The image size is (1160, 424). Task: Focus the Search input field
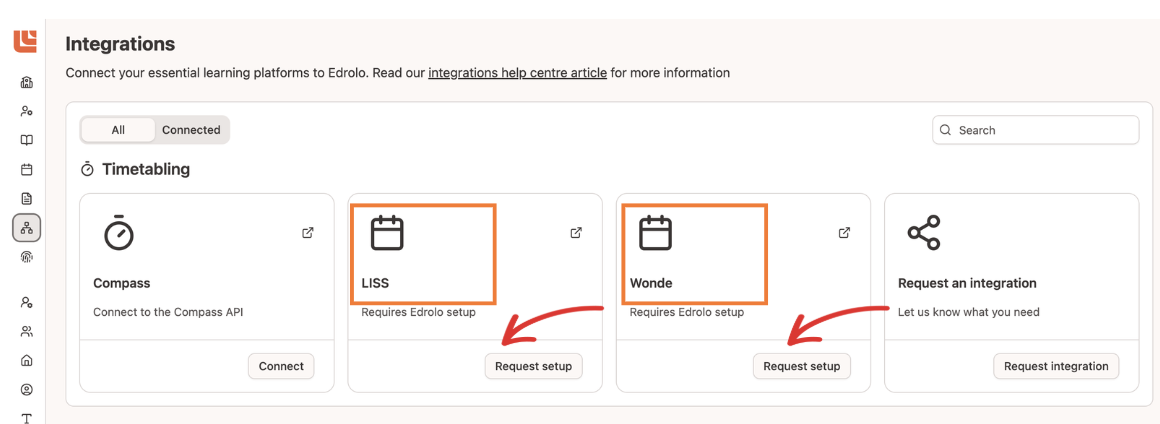point(1040,130)
